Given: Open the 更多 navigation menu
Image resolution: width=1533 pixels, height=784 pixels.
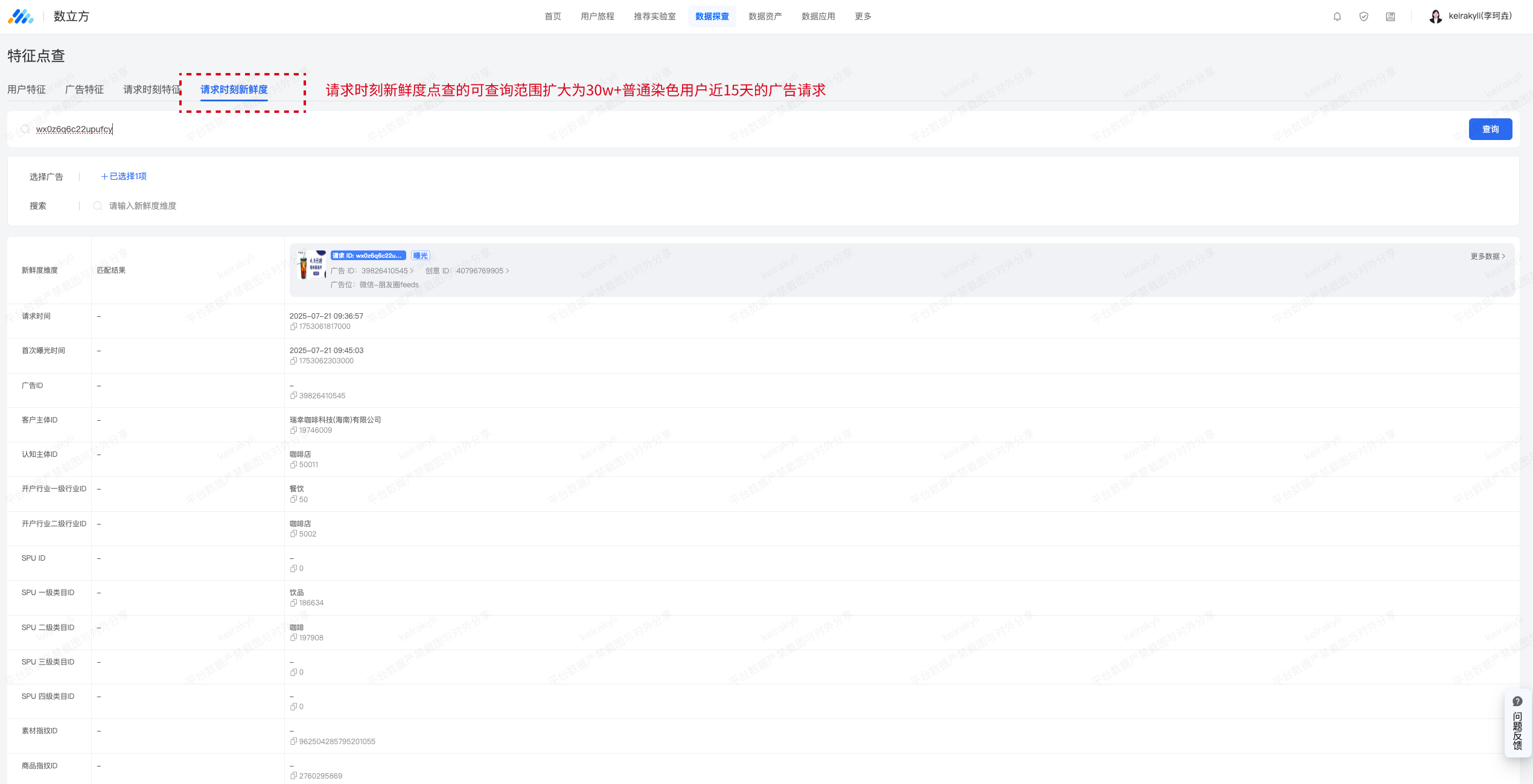Looking at the screenshot, I should 862,16.
